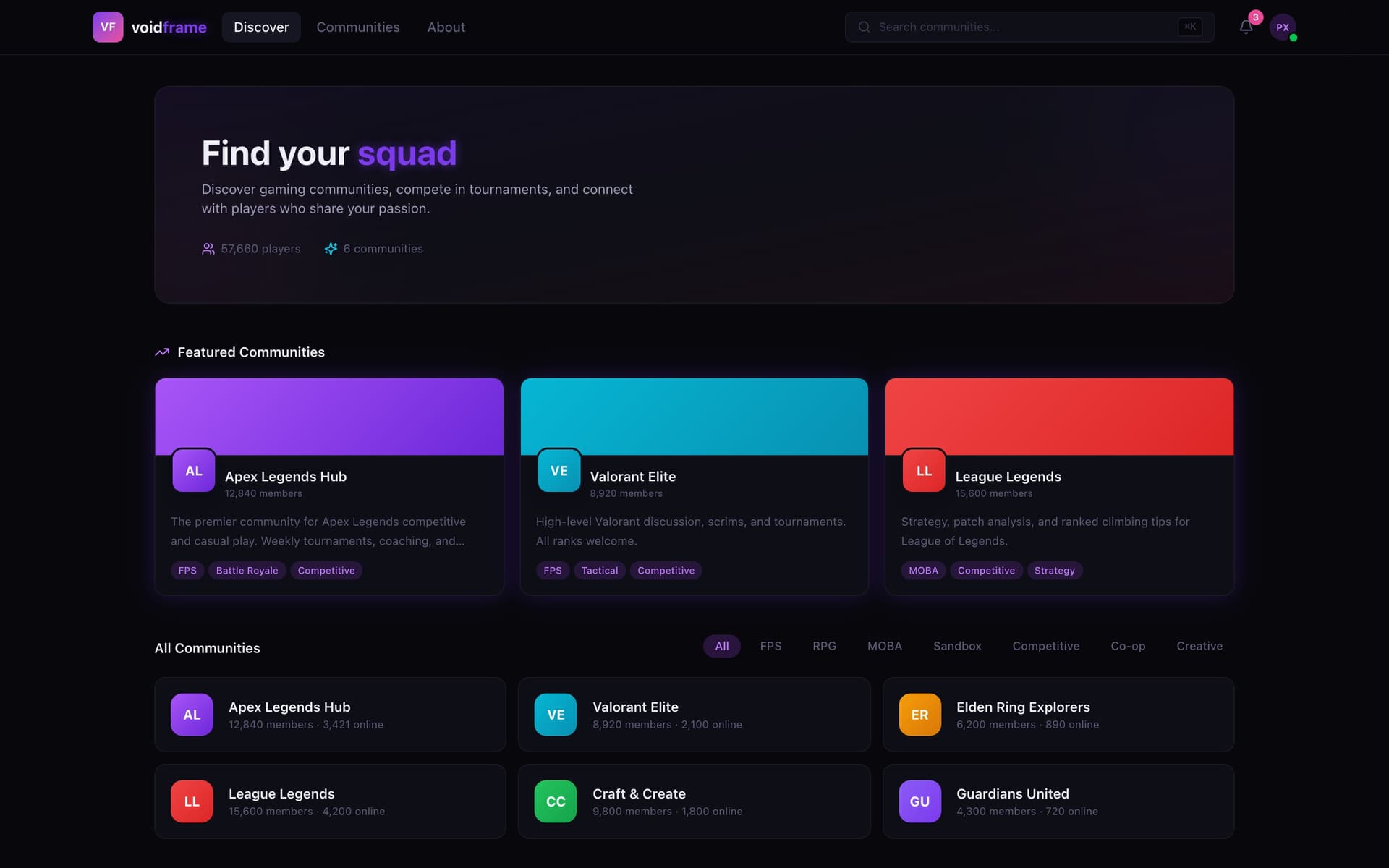1389x868 pixels.
Task: Click FPS tag on Valorant Elite card
Action: click(553, 571)
